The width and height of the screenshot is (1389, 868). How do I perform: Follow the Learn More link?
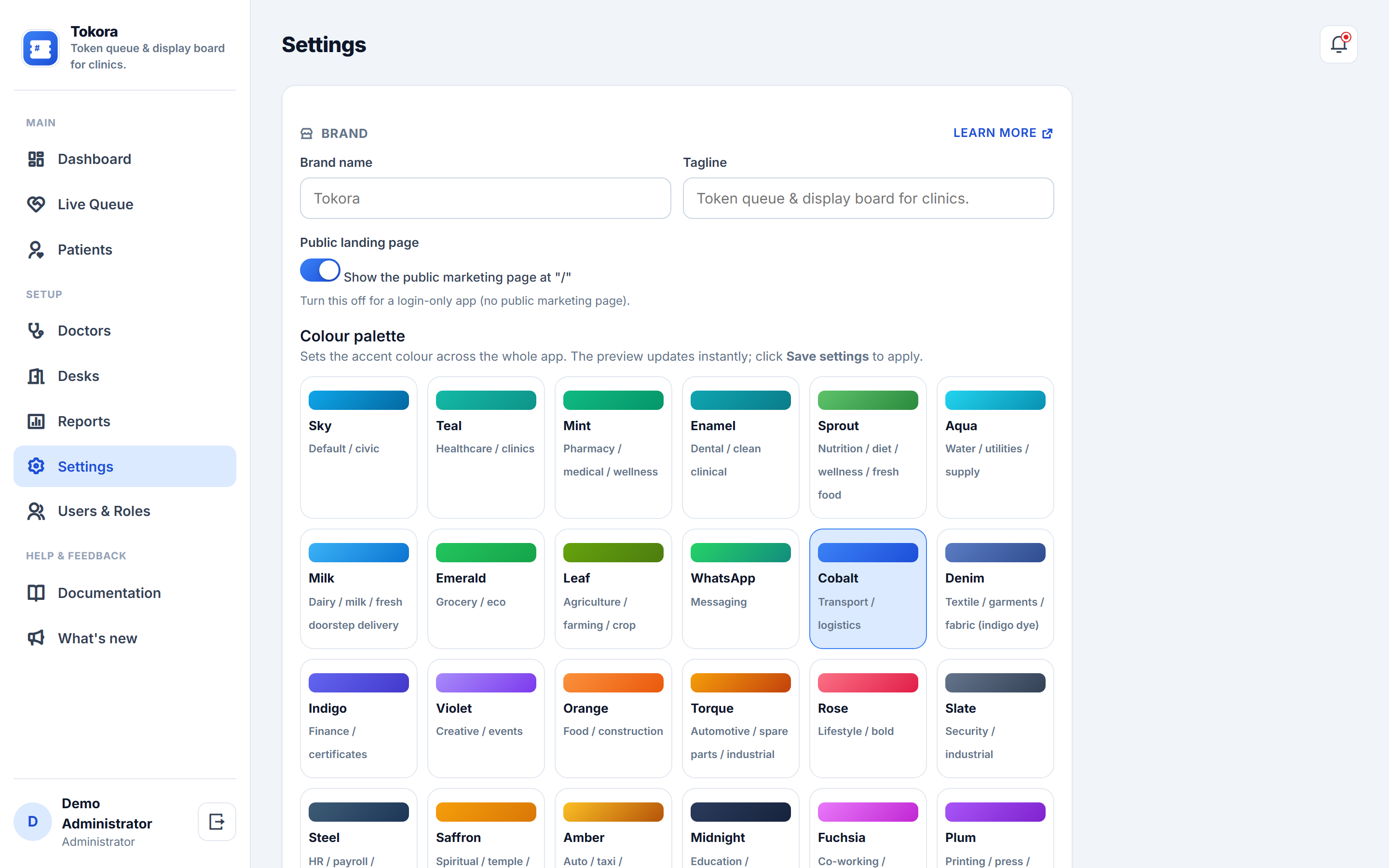pos(1003,133)
